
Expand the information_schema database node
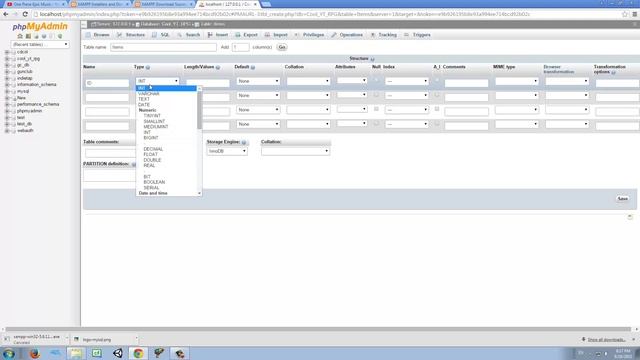click(x=7, y=84)
